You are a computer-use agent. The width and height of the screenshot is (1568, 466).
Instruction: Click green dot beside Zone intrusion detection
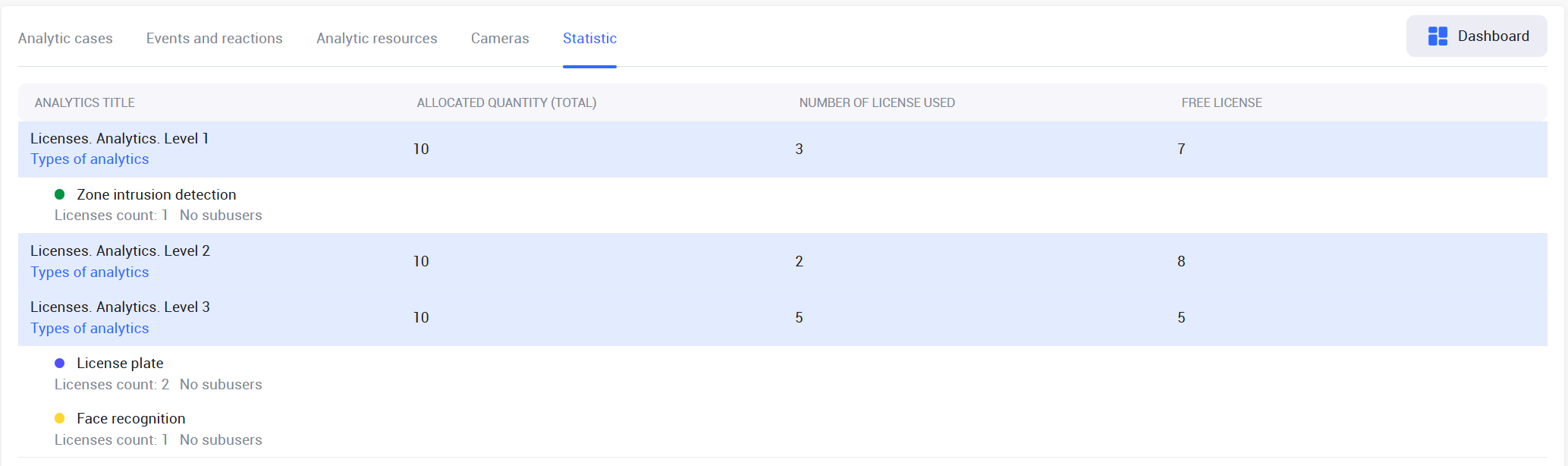coord(60,195)
